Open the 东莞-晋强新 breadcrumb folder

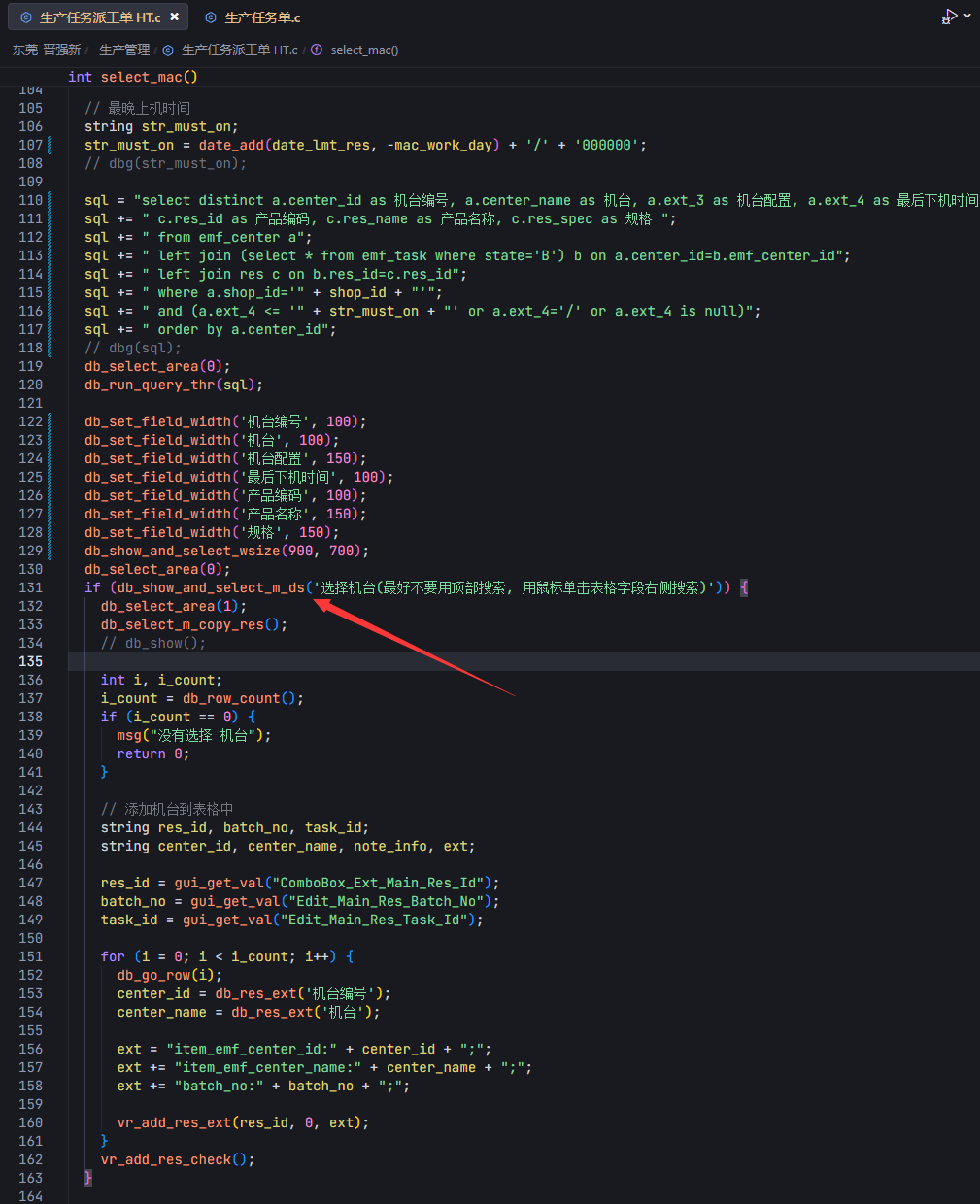[46, 50]
